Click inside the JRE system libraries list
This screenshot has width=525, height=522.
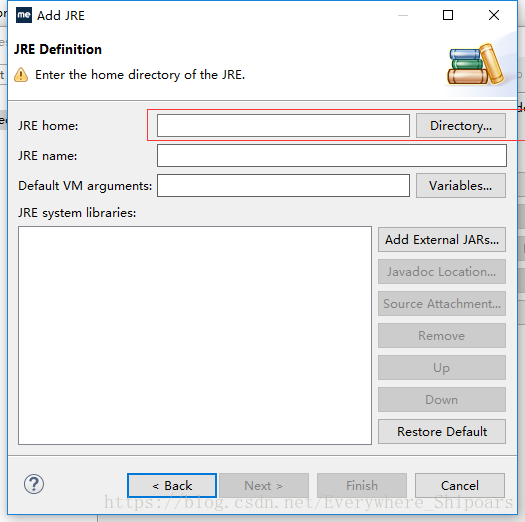[195, 335]
